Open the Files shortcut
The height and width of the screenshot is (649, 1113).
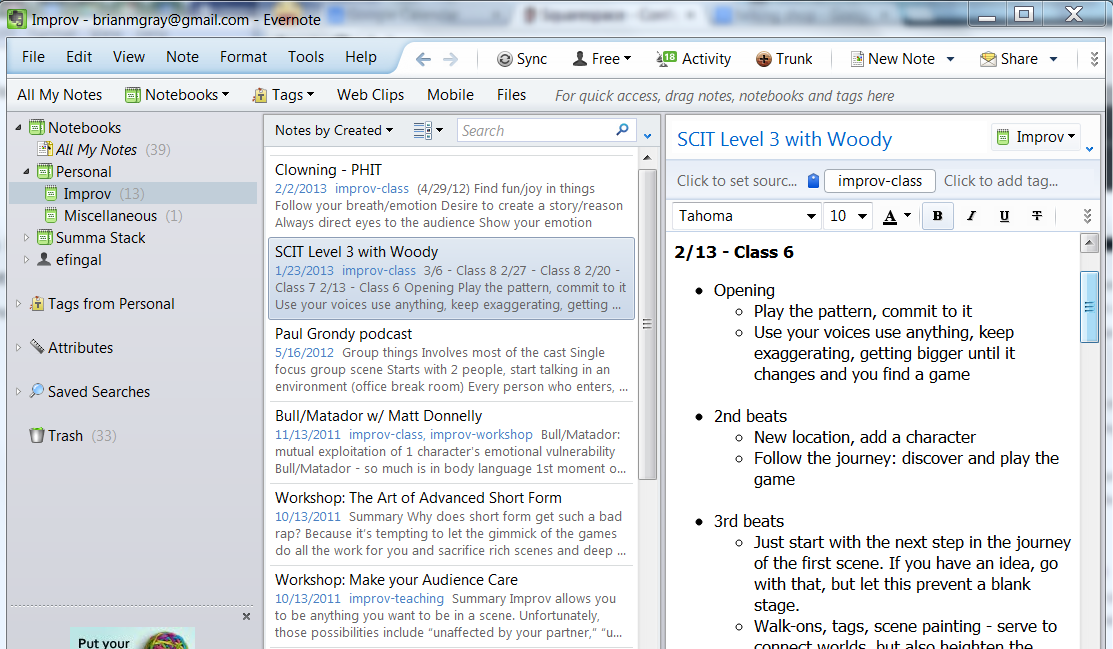pos(511,94)
